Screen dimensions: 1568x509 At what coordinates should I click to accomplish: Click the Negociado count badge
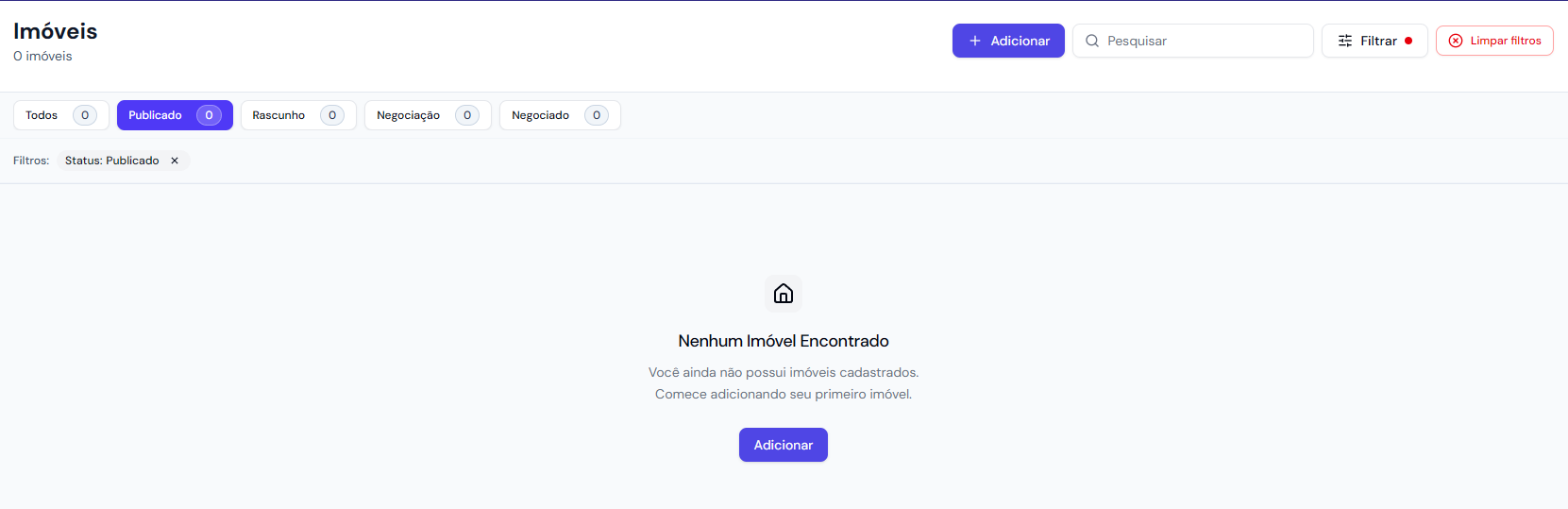coord(597,115)
